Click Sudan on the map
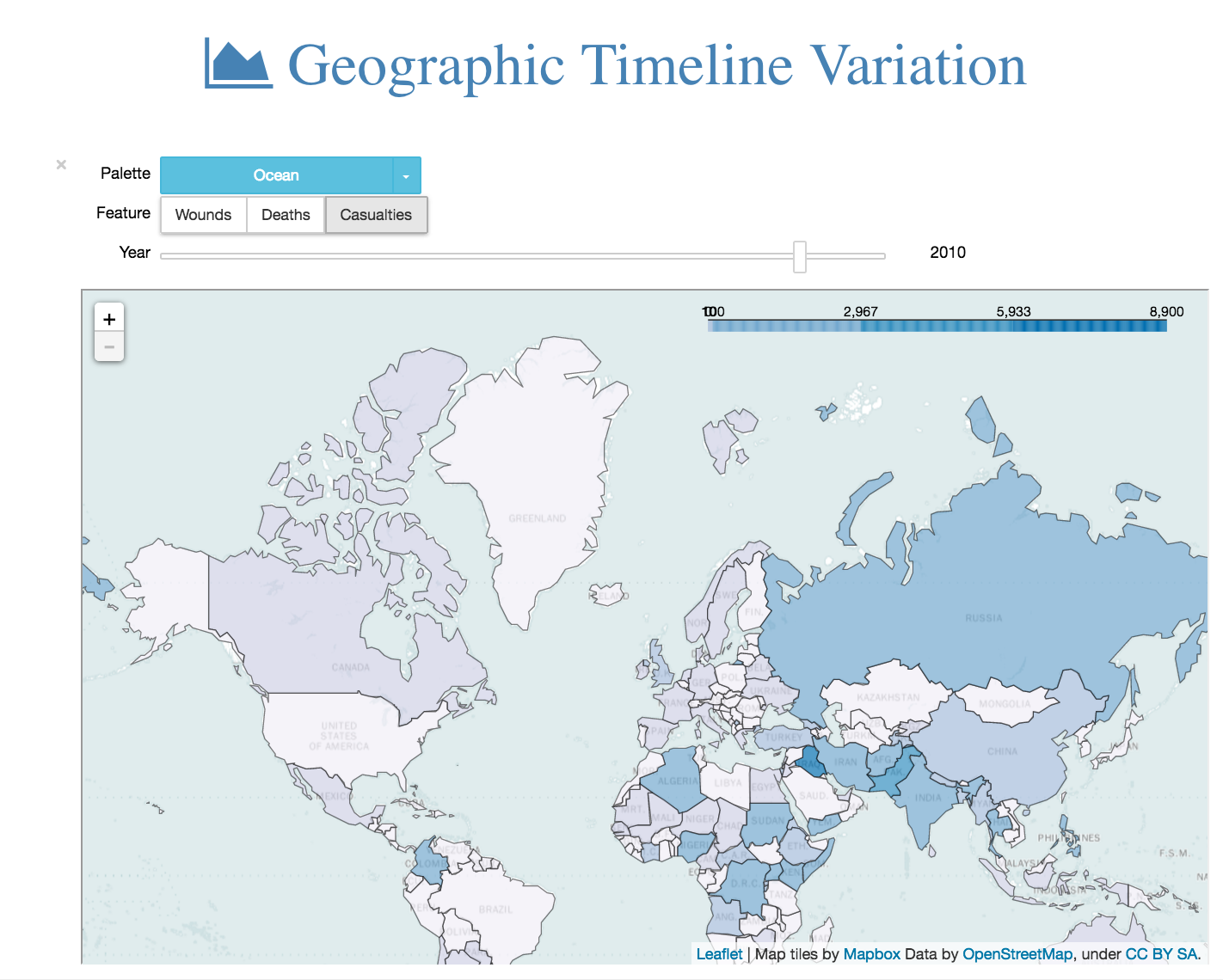1223x980 pixels. tap(768, 820)
